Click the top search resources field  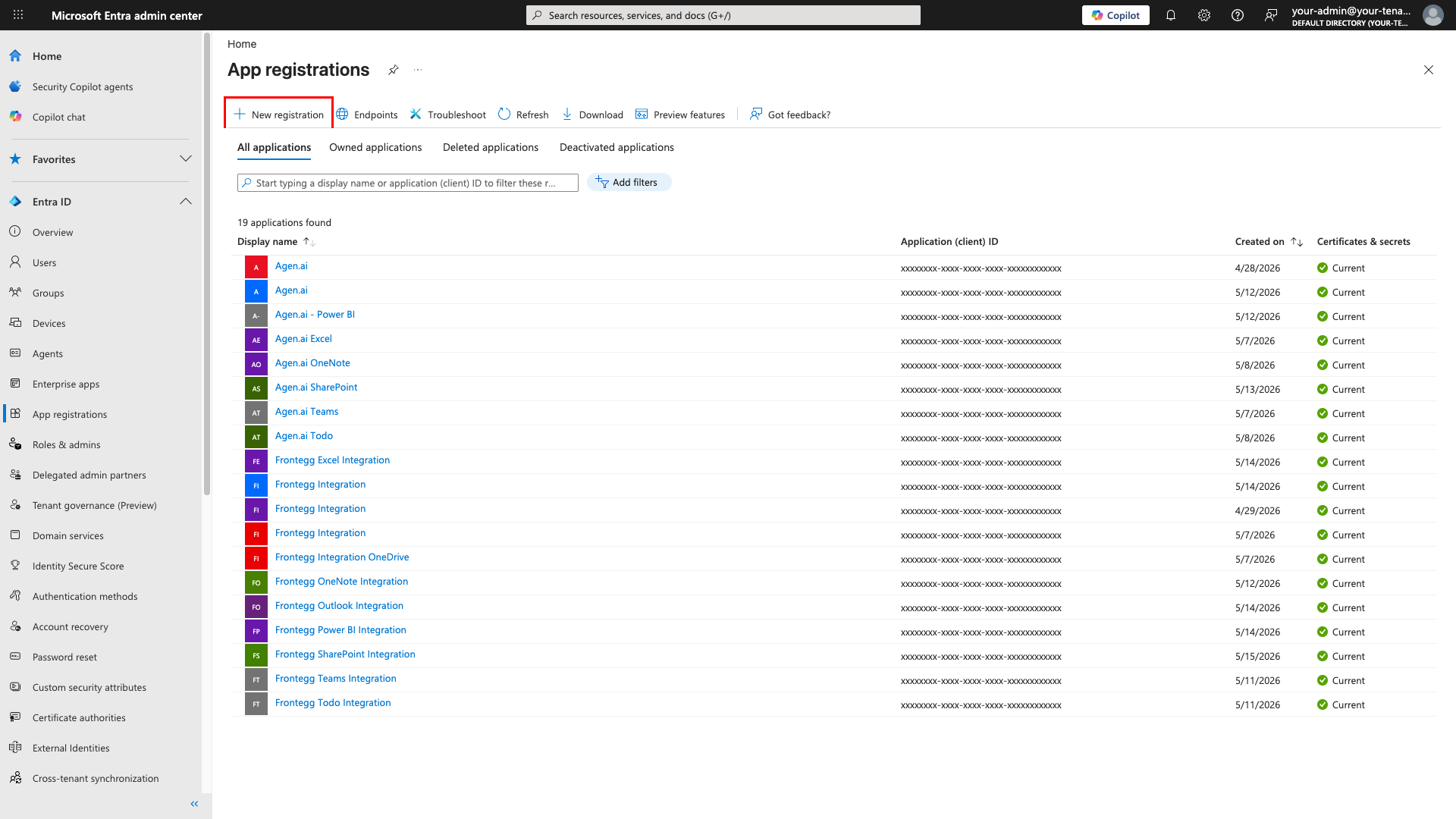point(723,15)
